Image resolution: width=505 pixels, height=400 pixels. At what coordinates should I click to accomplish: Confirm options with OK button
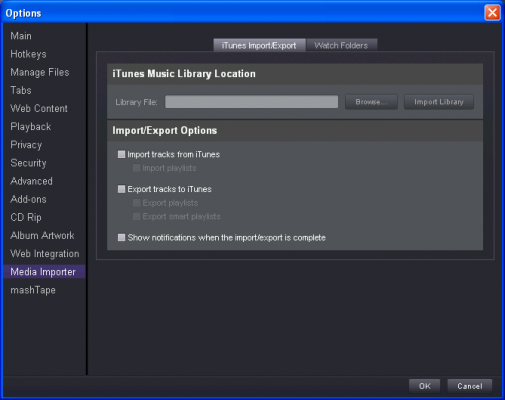(x=424, y=386)
